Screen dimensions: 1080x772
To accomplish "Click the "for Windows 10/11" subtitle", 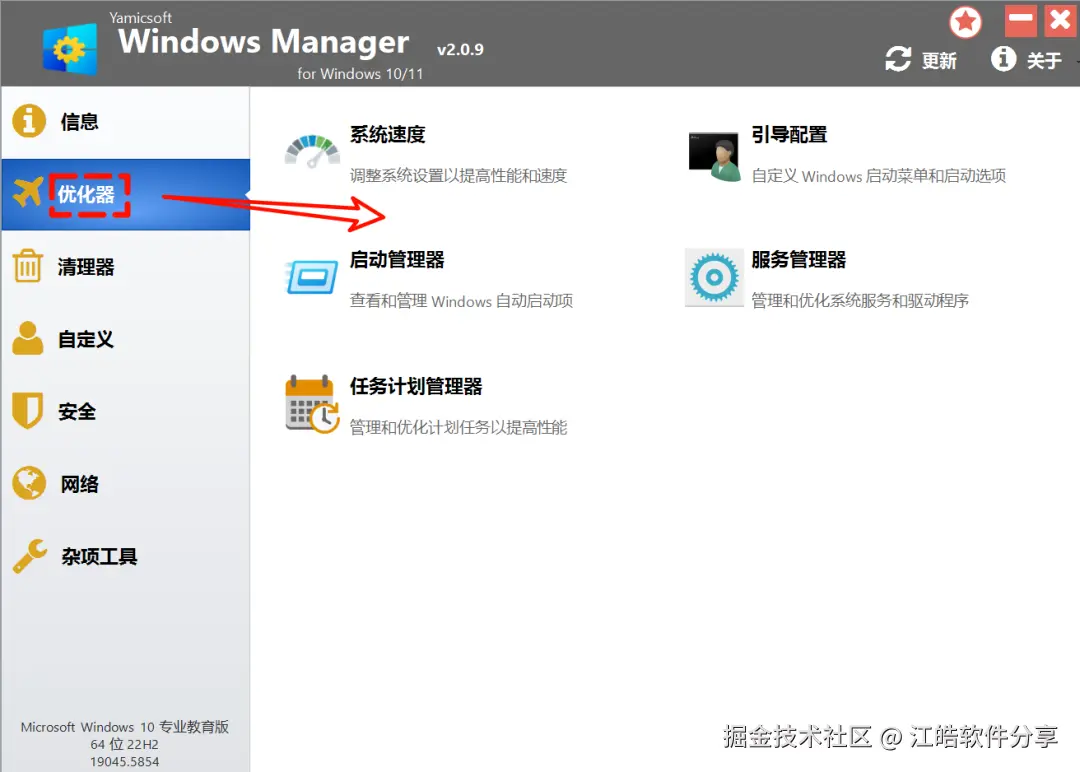I will 360,74.
